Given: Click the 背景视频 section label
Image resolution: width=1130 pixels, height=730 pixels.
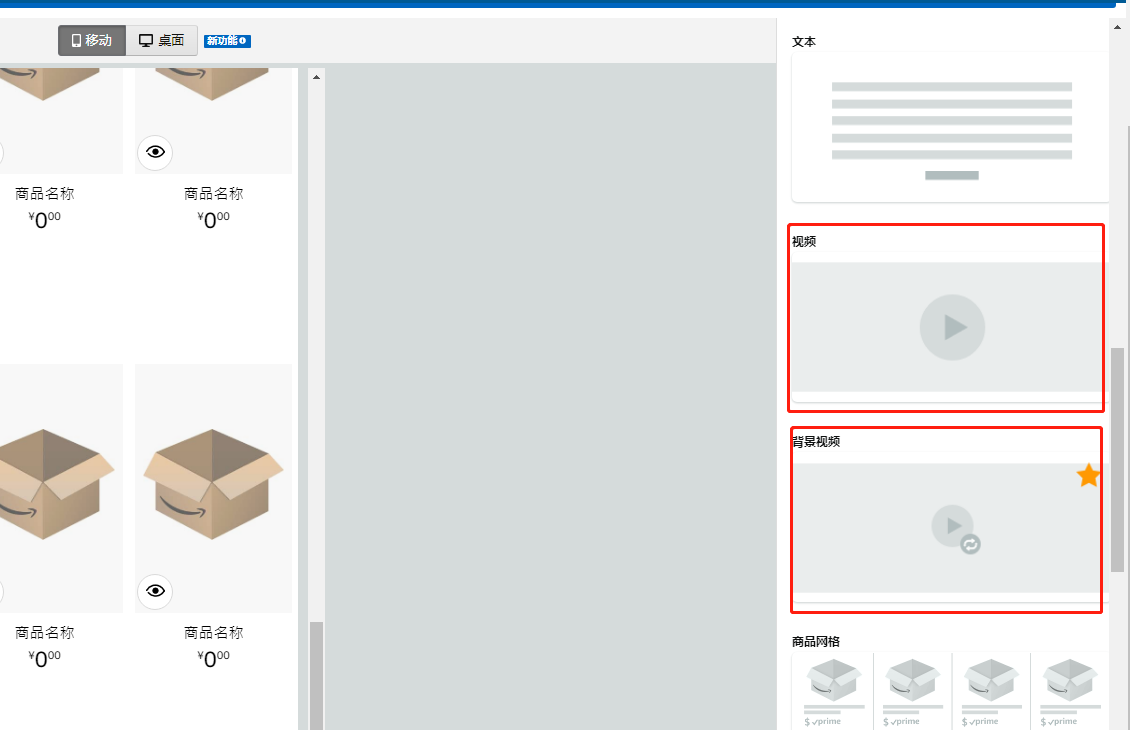Looking at the screenshot, I should 816,441.
